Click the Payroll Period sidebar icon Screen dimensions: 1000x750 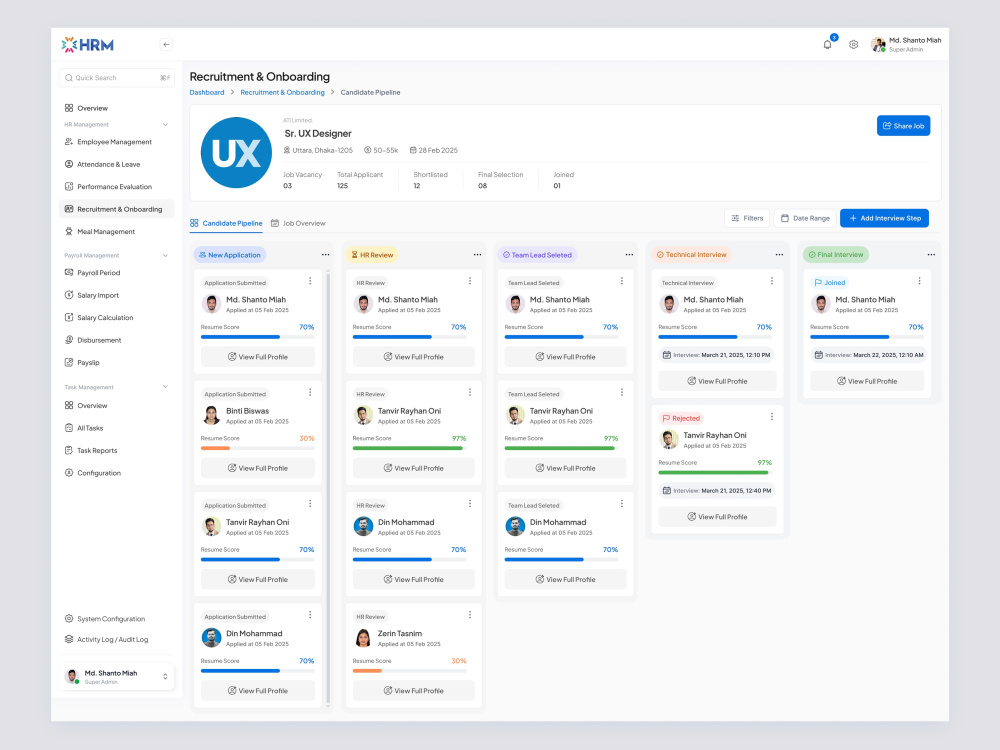click(69, 272)
